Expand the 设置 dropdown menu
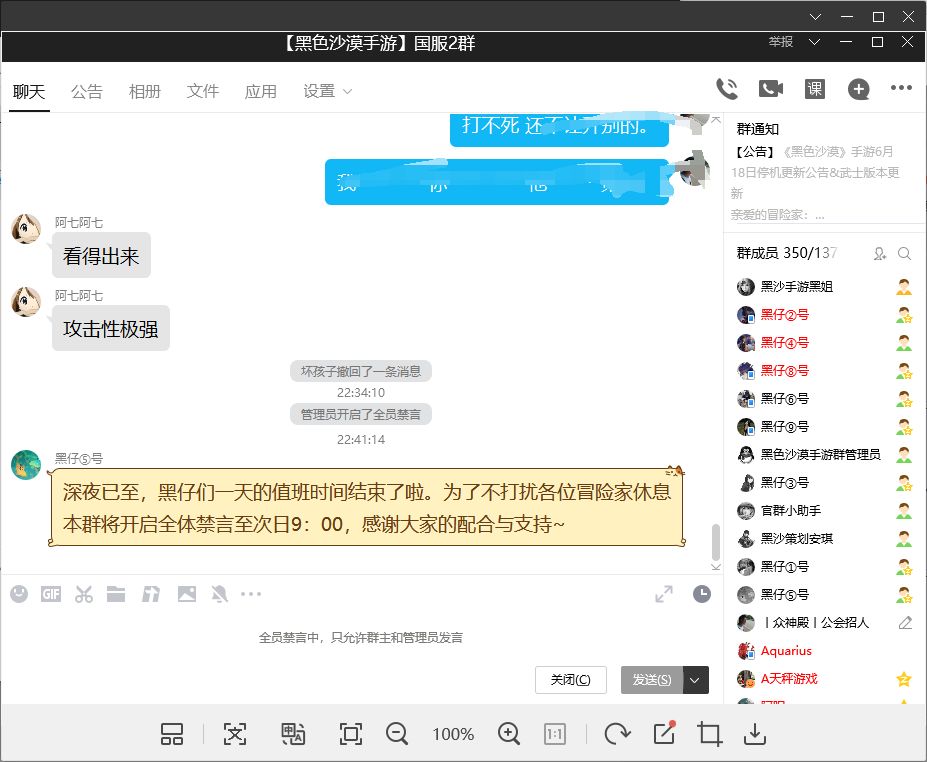Image resolution: width=927 pixels, height=762 pixels. tap(328, 91)
